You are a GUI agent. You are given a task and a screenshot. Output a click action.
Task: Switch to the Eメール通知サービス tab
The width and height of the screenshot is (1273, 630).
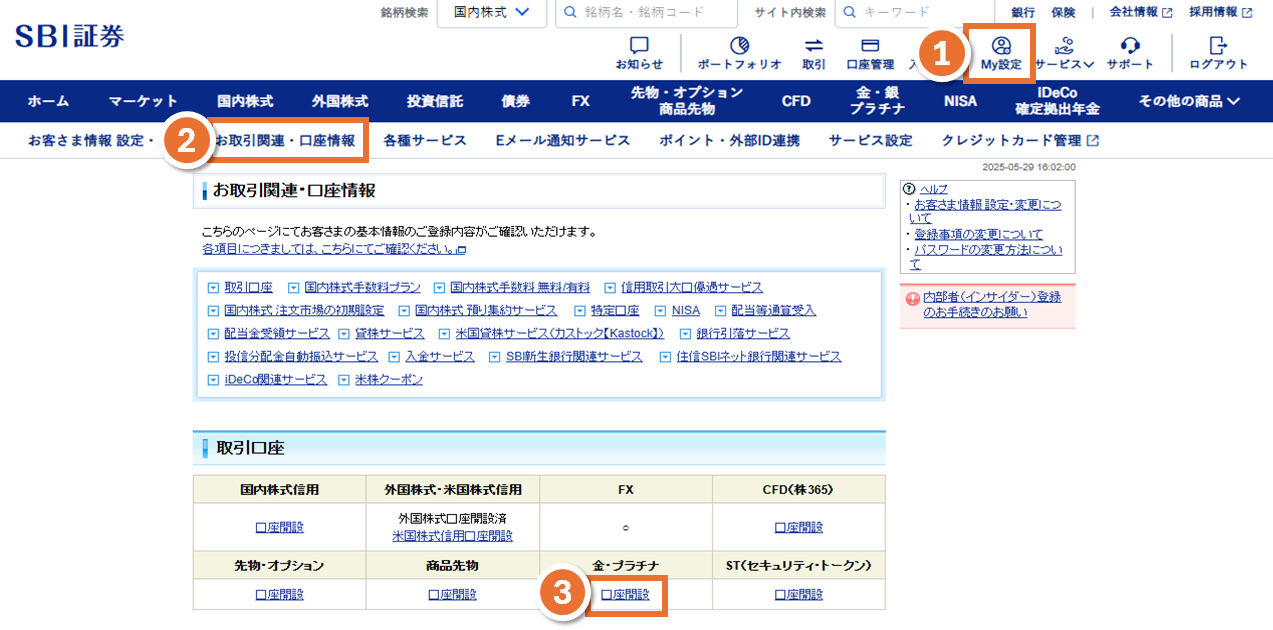563,141
